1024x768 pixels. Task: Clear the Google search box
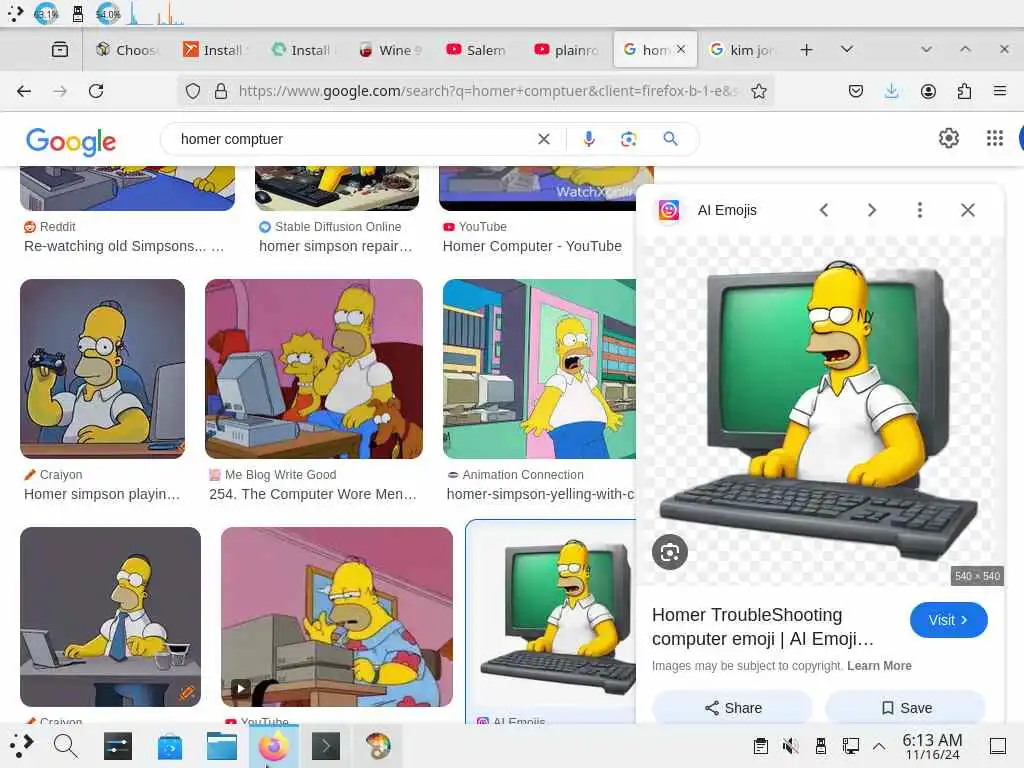click(x=543, y=139)
